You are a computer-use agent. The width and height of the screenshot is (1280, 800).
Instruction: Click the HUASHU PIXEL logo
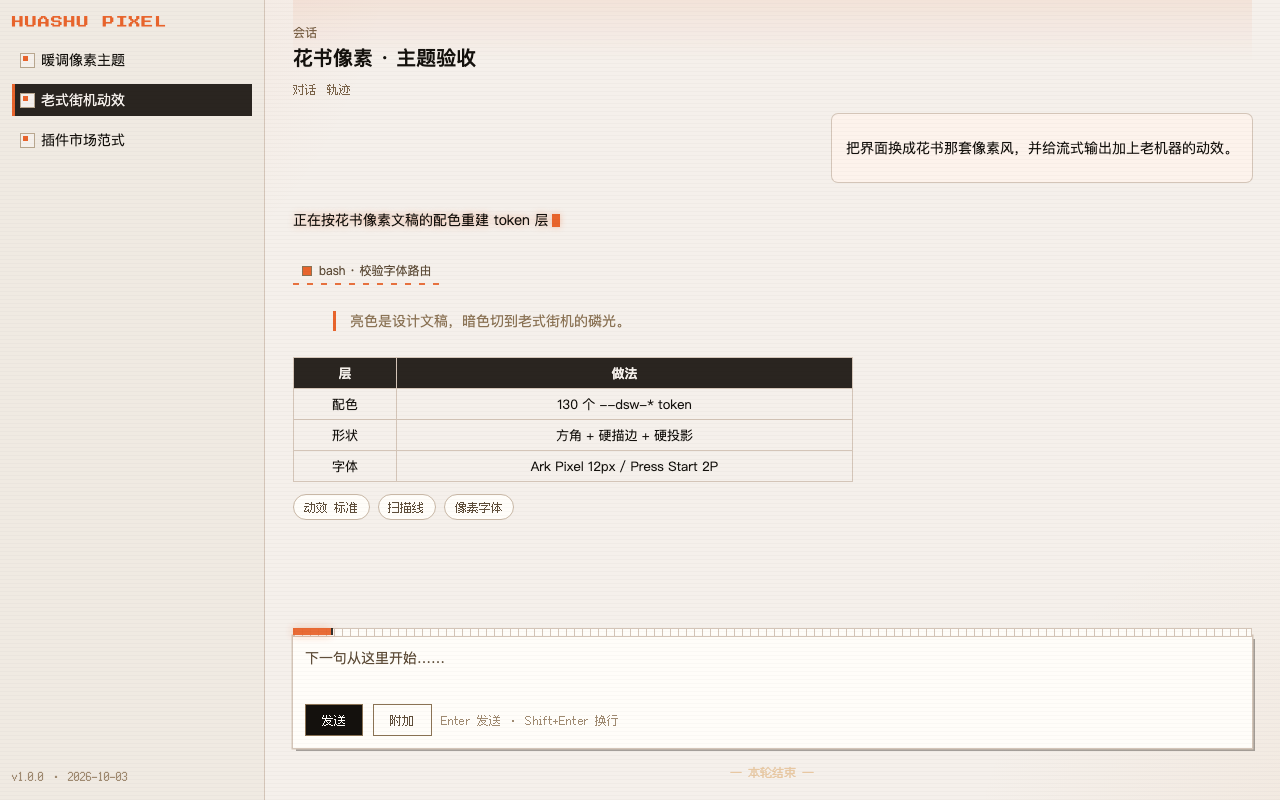pyautogui.click(x=89, y=21)
